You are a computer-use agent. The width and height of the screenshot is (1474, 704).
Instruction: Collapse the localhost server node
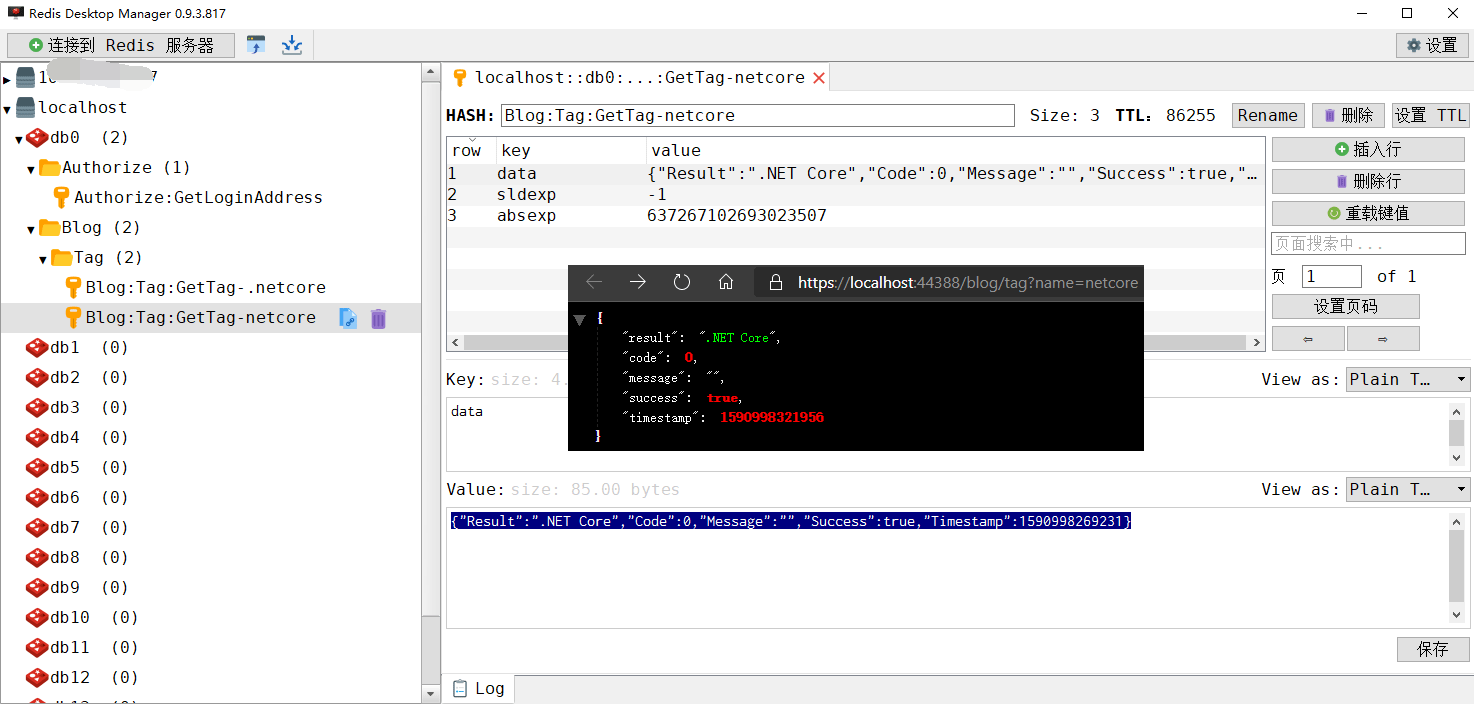(8, 108)
